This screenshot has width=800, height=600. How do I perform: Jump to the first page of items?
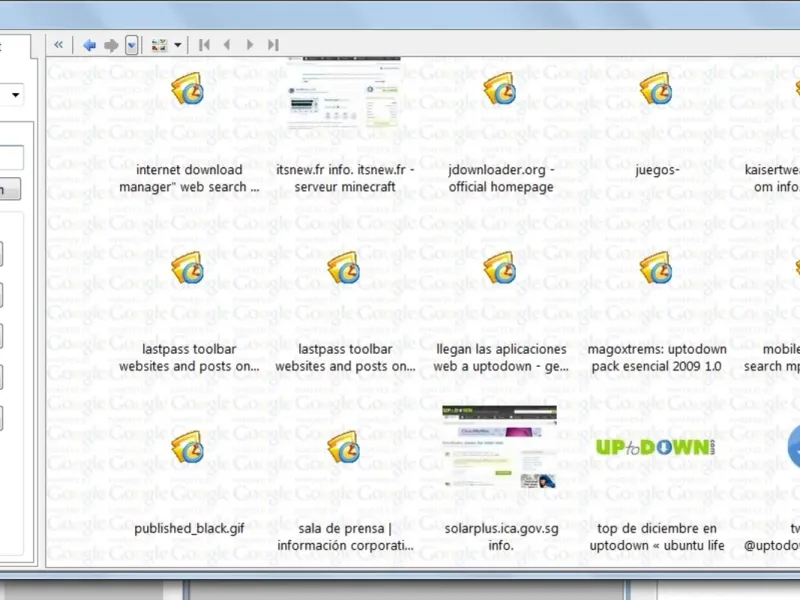[x=204, y=45]
